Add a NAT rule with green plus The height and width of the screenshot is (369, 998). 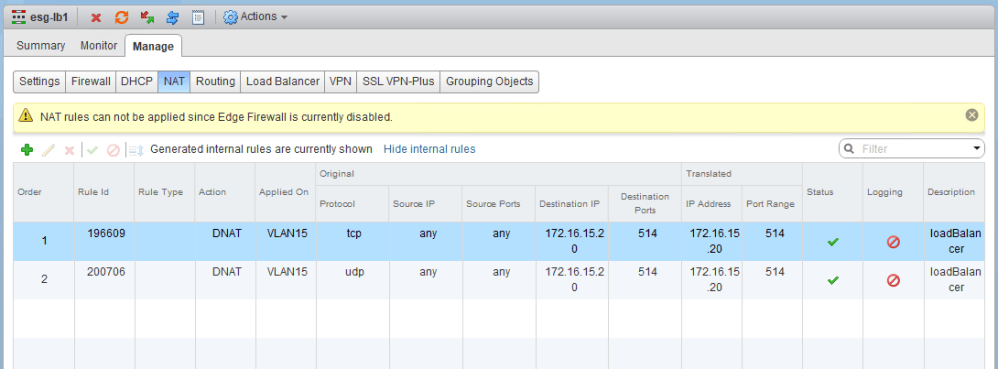click(27, 150)
